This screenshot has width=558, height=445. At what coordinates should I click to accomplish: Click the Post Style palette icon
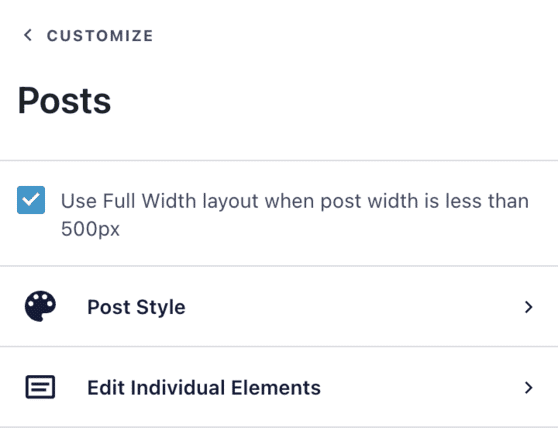click(40, 306)
